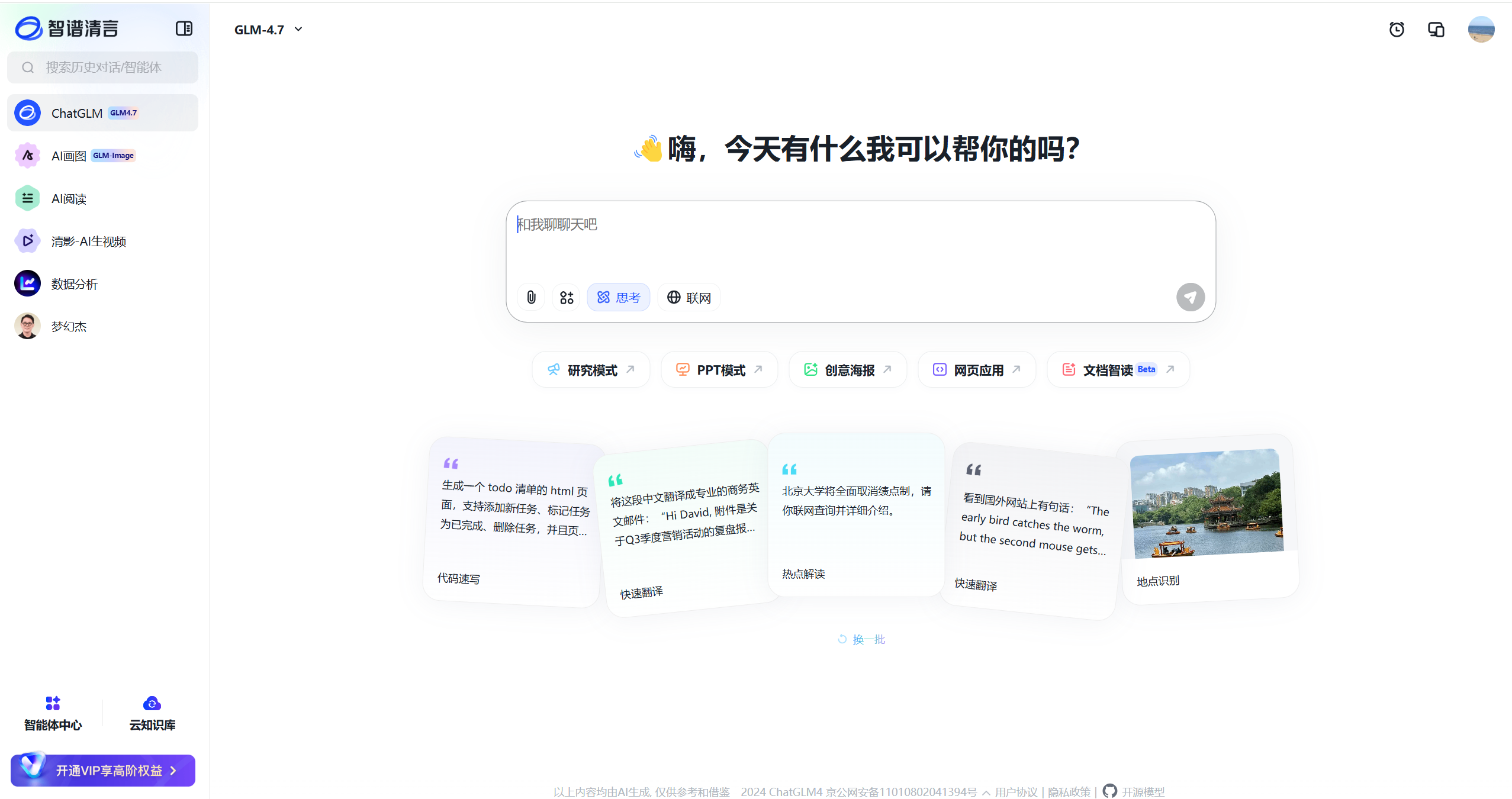The width and height of the screenshot is (1512, 799).
Task: Open the 隐私政策 link
Action: tap(1068, 791)
